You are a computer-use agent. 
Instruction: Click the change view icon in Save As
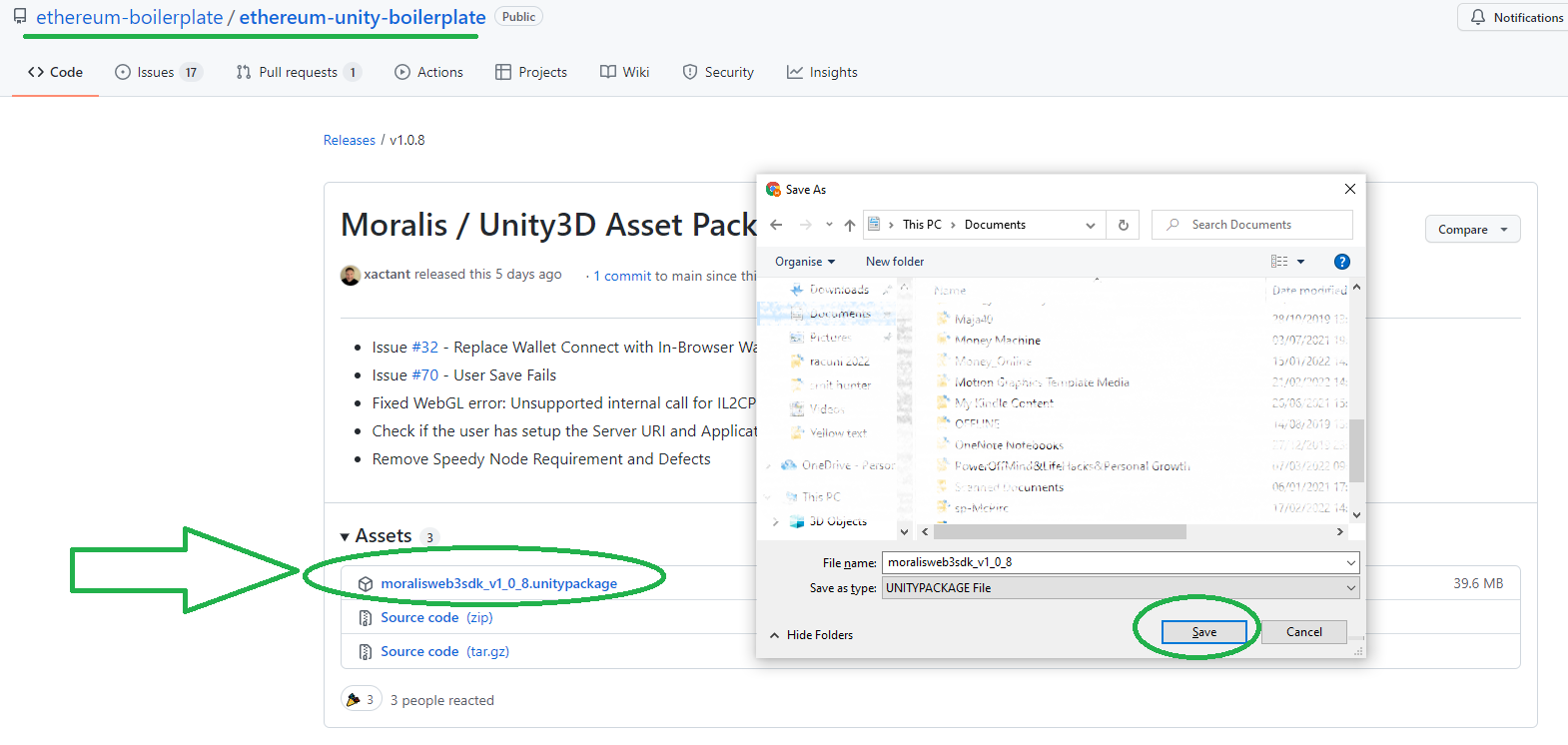click(x=1279, y=262)
